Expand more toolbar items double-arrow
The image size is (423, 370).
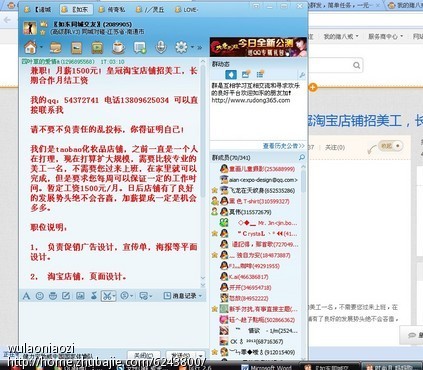(x=200, y=48)
